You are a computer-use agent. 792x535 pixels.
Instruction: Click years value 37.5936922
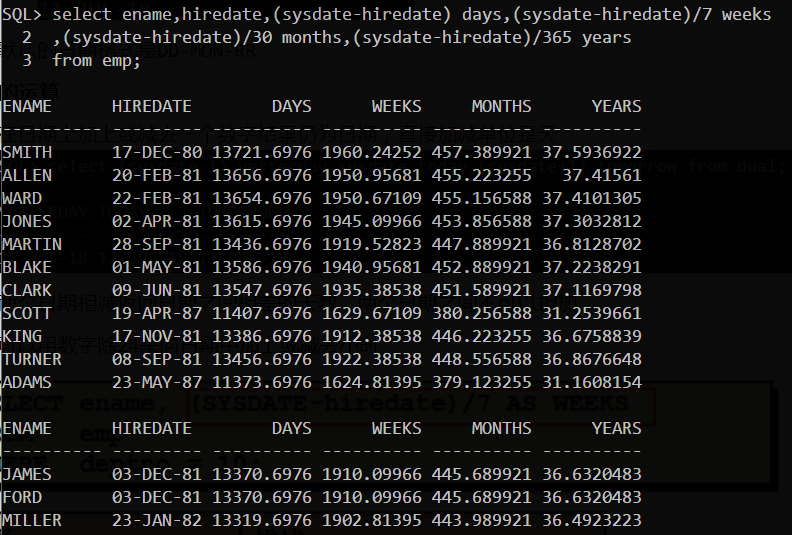(x=592, y=152)
